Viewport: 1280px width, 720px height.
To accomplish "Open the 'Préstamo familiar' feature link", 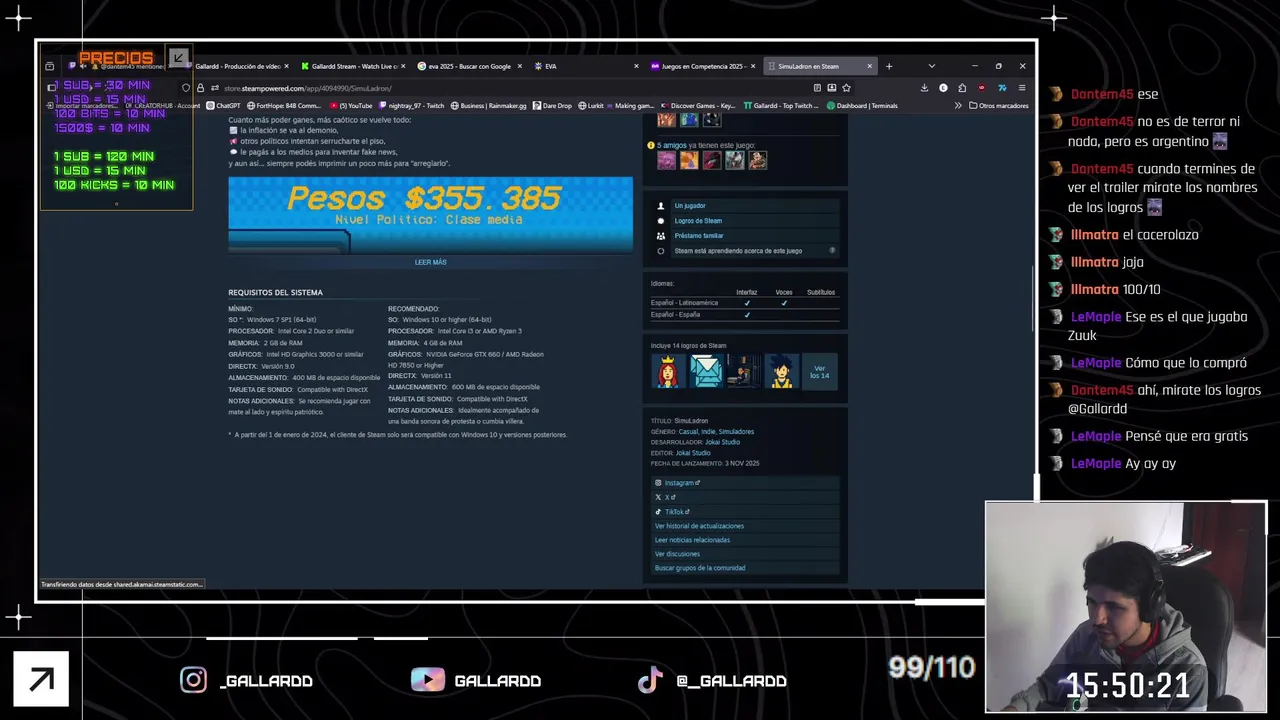I will 699,236.
